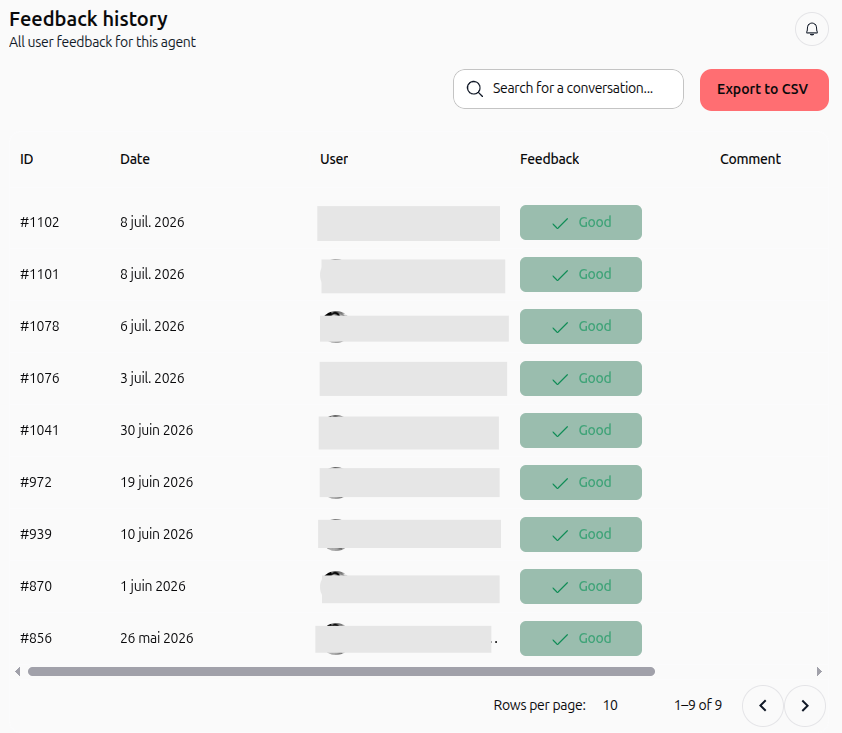Select ID #870
Screen dimensions: 842x733
tap(36, 586)
